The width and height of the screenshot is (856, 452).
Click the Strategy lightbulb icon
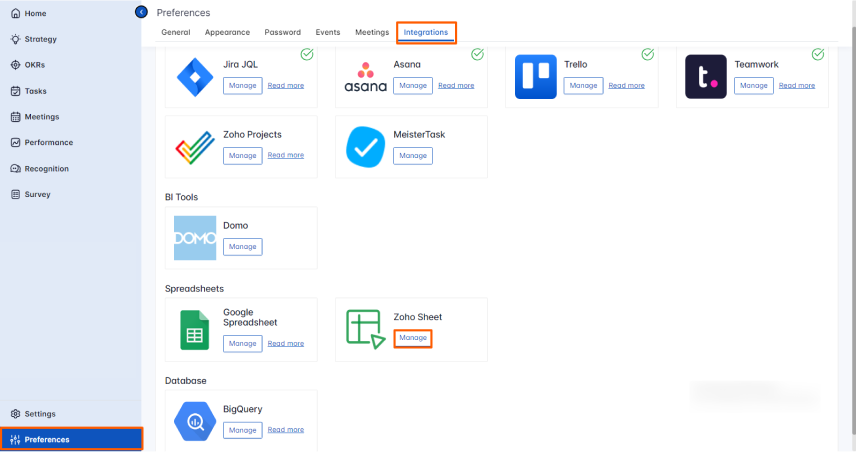point(15,39)
